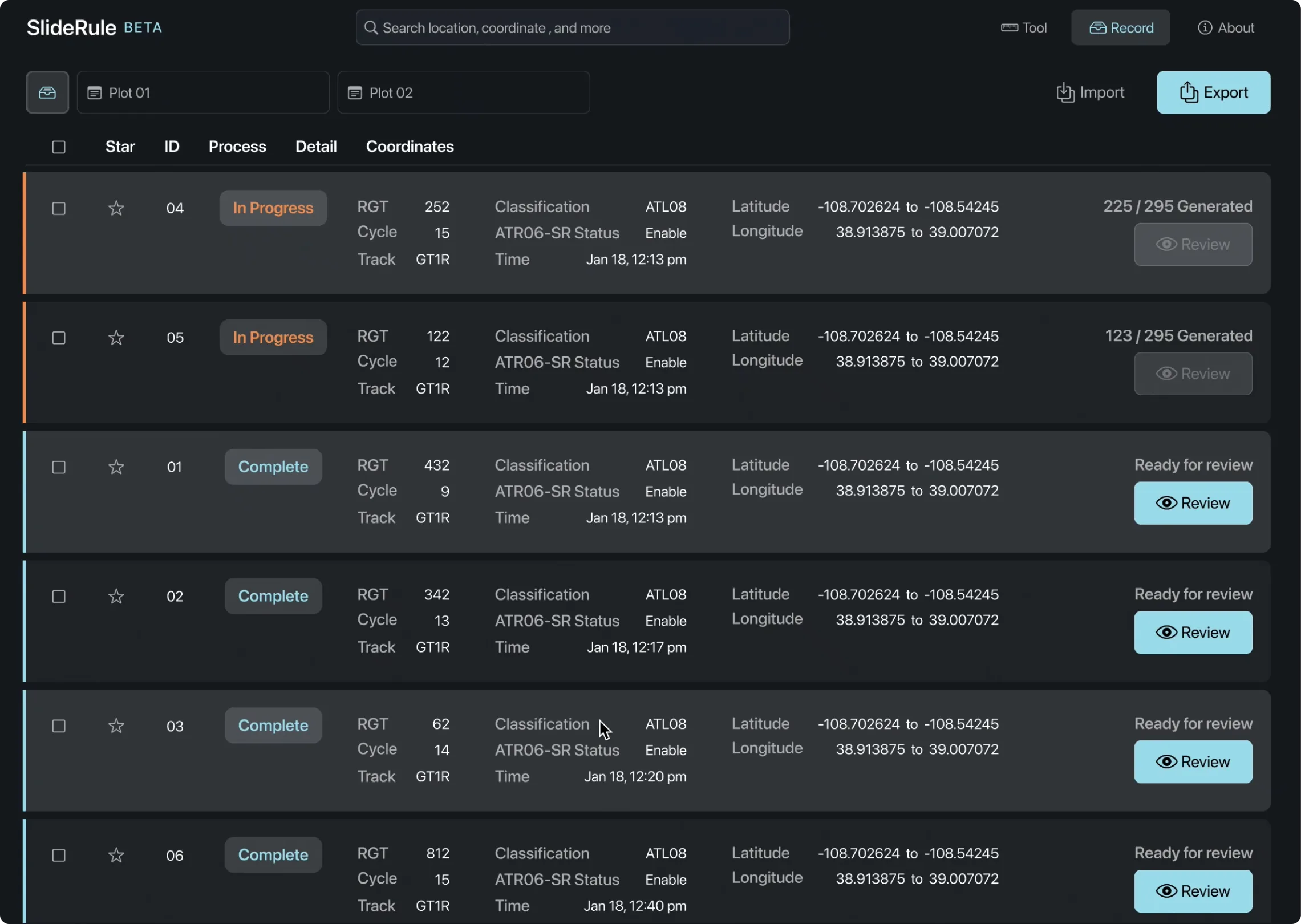The width and height of the screenshot is (1301, 924).
Task: Click RGT value 812
Action: pyautogui.click(x=438, y=854)
